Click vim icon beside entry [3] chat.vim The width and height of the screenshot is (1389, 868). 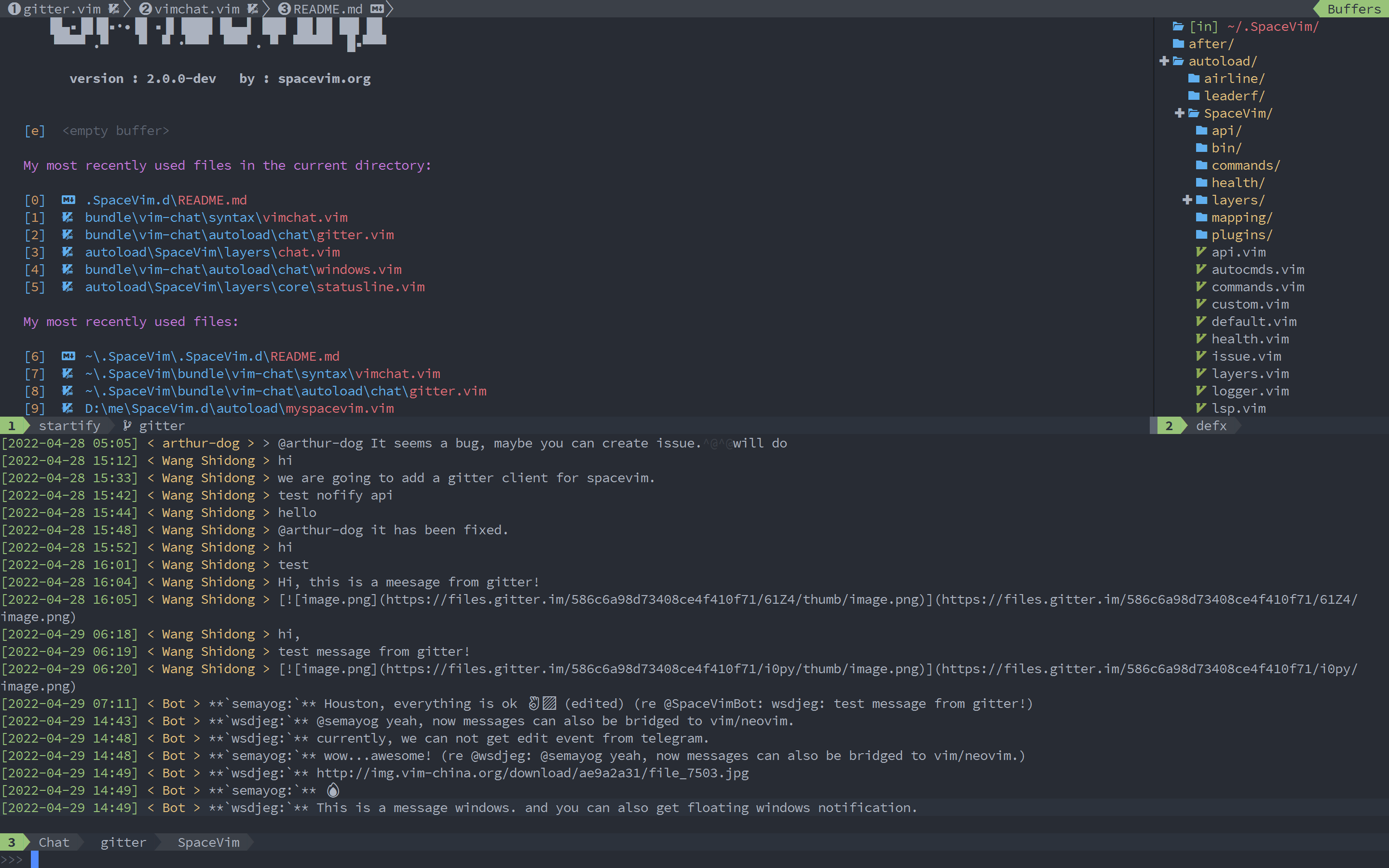pyautogui.click(x=68, y=252)
